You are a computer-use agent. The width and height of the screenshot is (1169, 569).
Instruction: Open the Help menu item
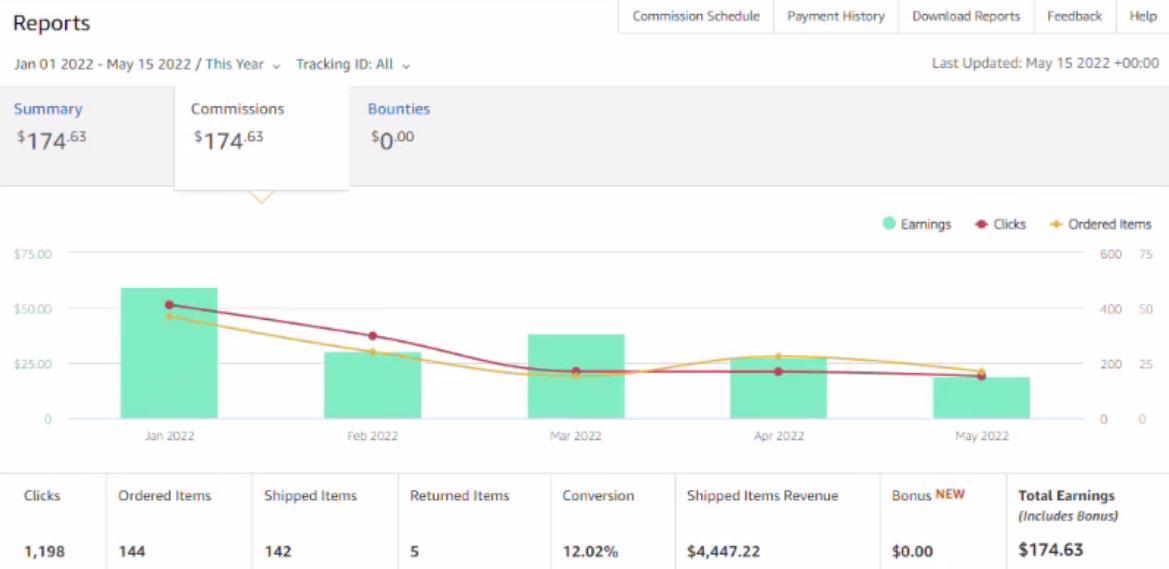(x=1143, y=16)
